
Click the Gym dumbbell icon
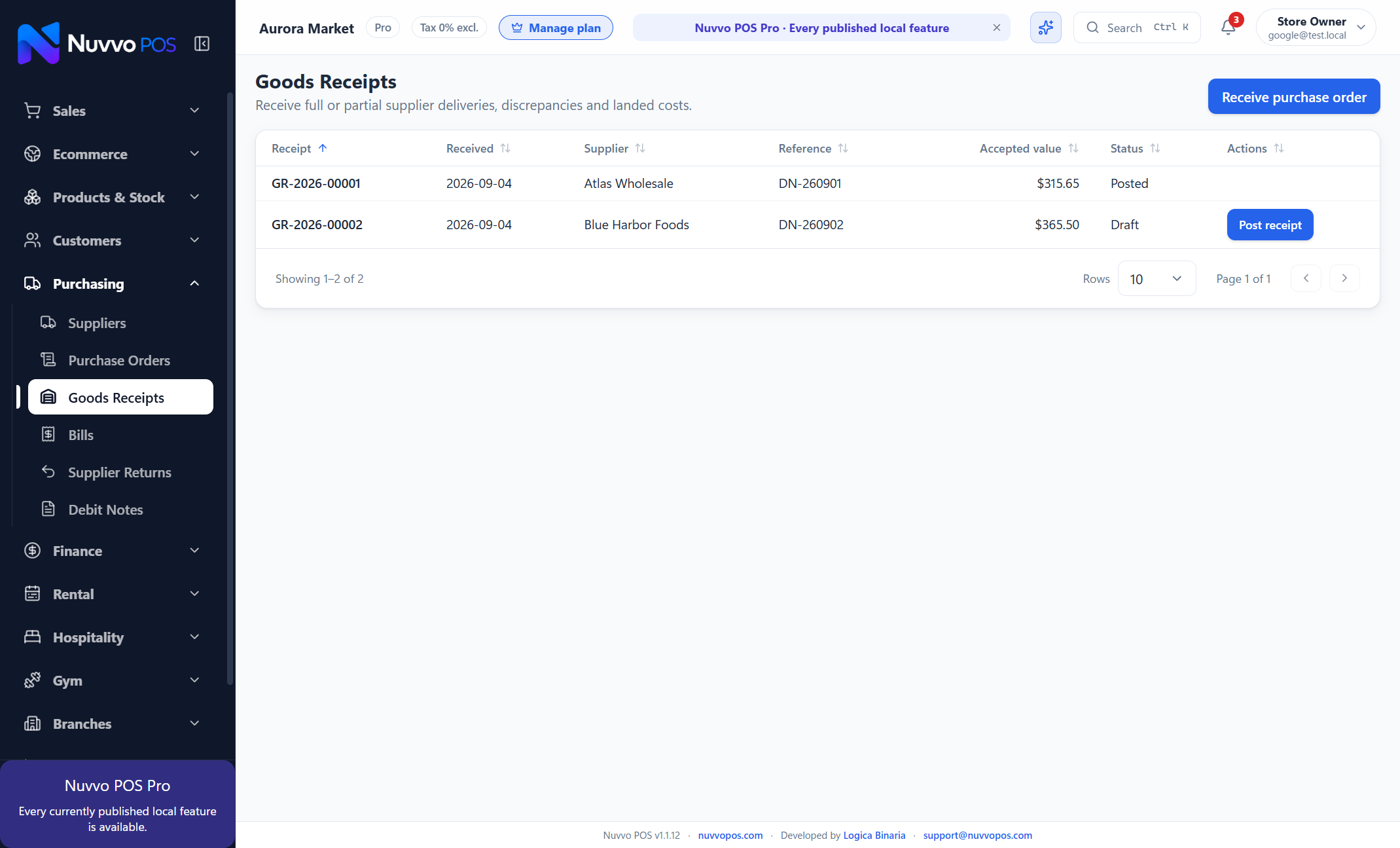(33, 680)
